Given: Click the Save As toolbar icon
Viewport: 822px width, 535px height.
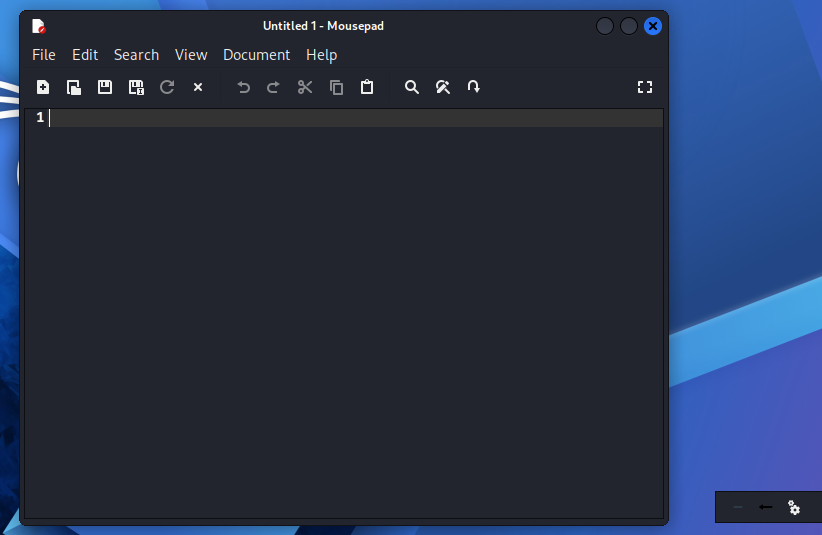Looking at the screenshot, I should pyautogui.click(x=136, y=87).
